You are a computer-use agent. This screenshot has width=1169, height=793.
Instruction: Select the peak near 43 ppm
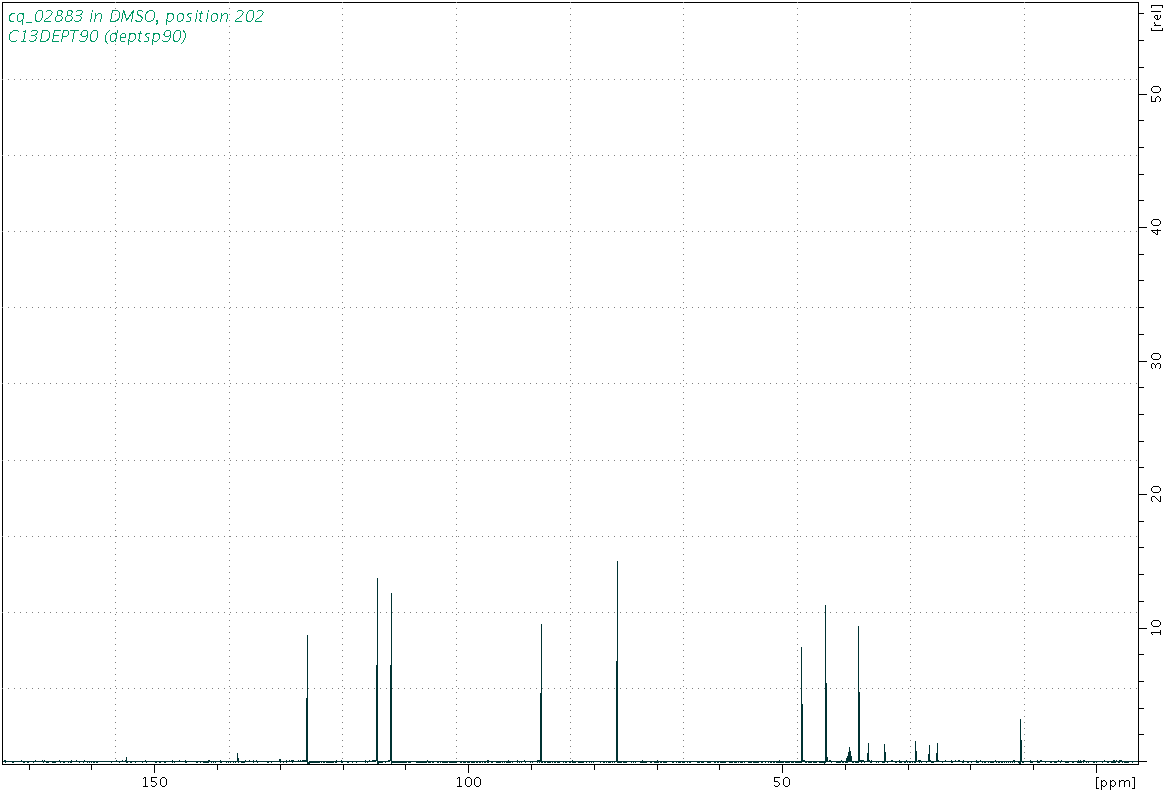click(x=826, y=684)
